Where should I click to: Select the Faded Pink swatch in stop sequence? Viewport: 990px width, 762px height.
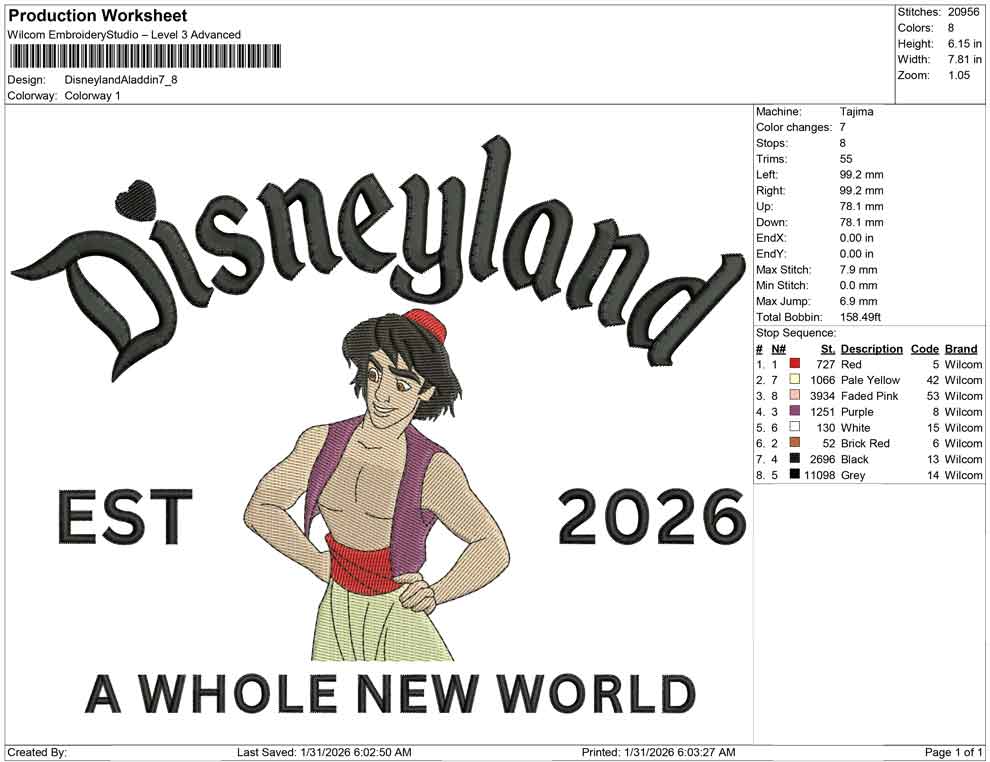[793, 396]
